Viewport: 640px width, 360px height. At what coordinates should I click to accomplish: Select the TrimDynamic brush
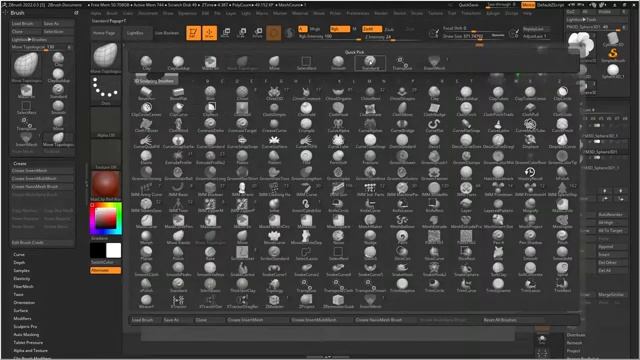point(498,285)
